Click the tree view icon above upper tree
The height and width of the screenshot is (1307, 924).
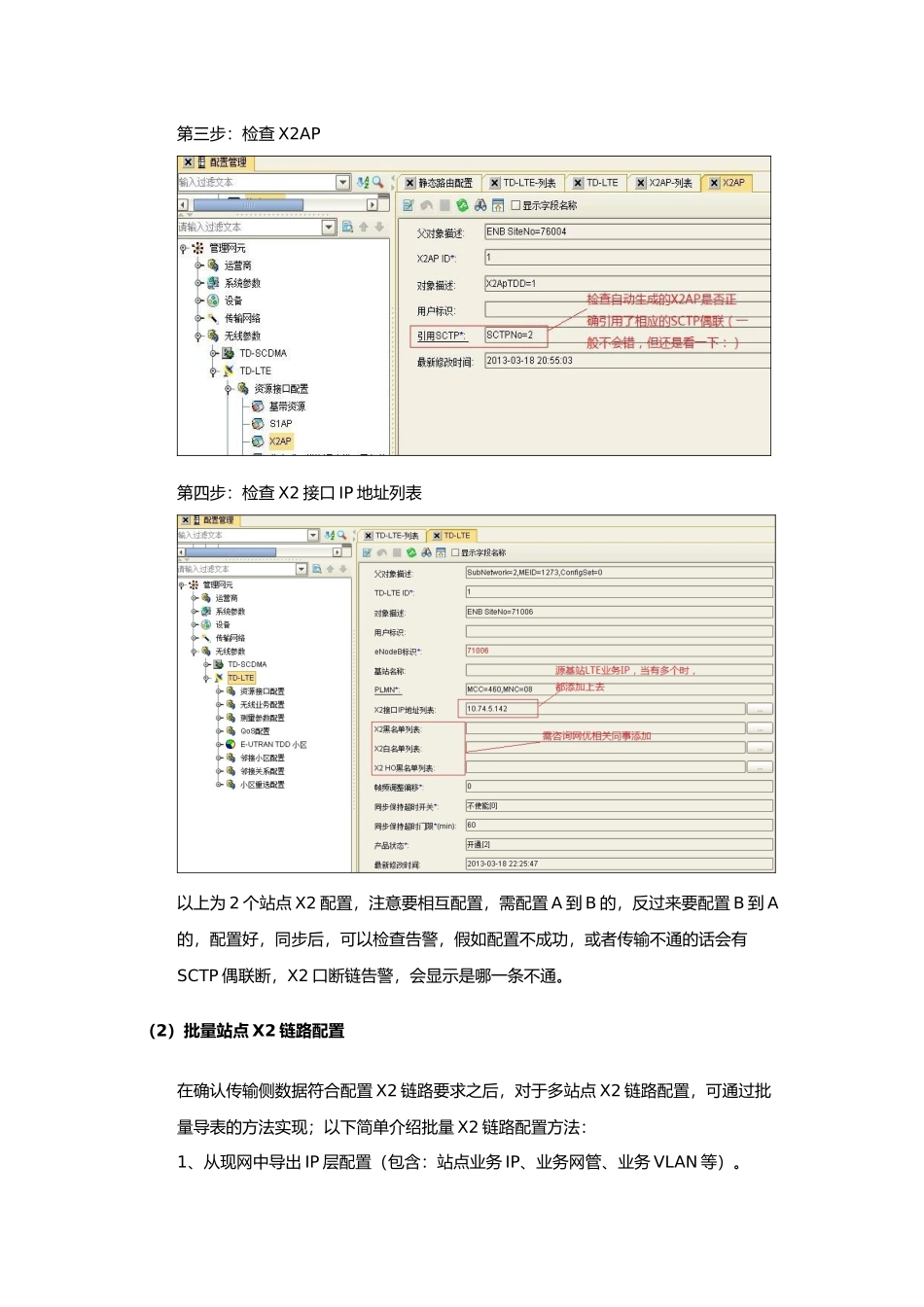pyautogui.click(x=347, y=228)
